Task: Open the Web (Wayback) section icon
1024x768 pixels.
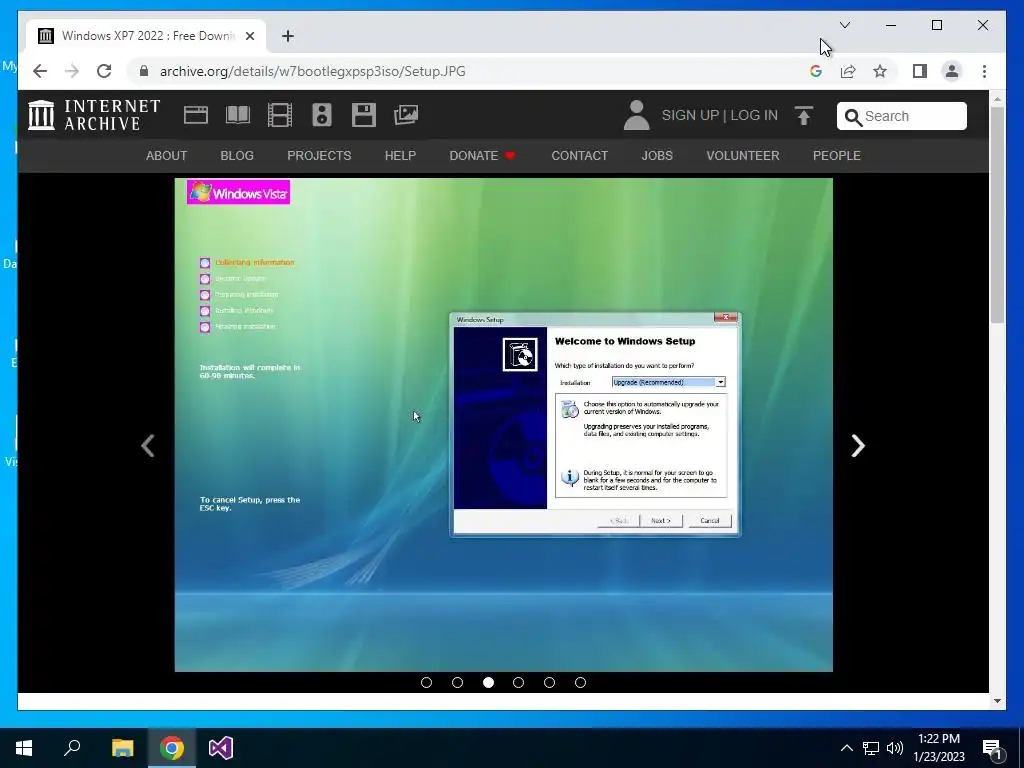Action: [196, 115]
